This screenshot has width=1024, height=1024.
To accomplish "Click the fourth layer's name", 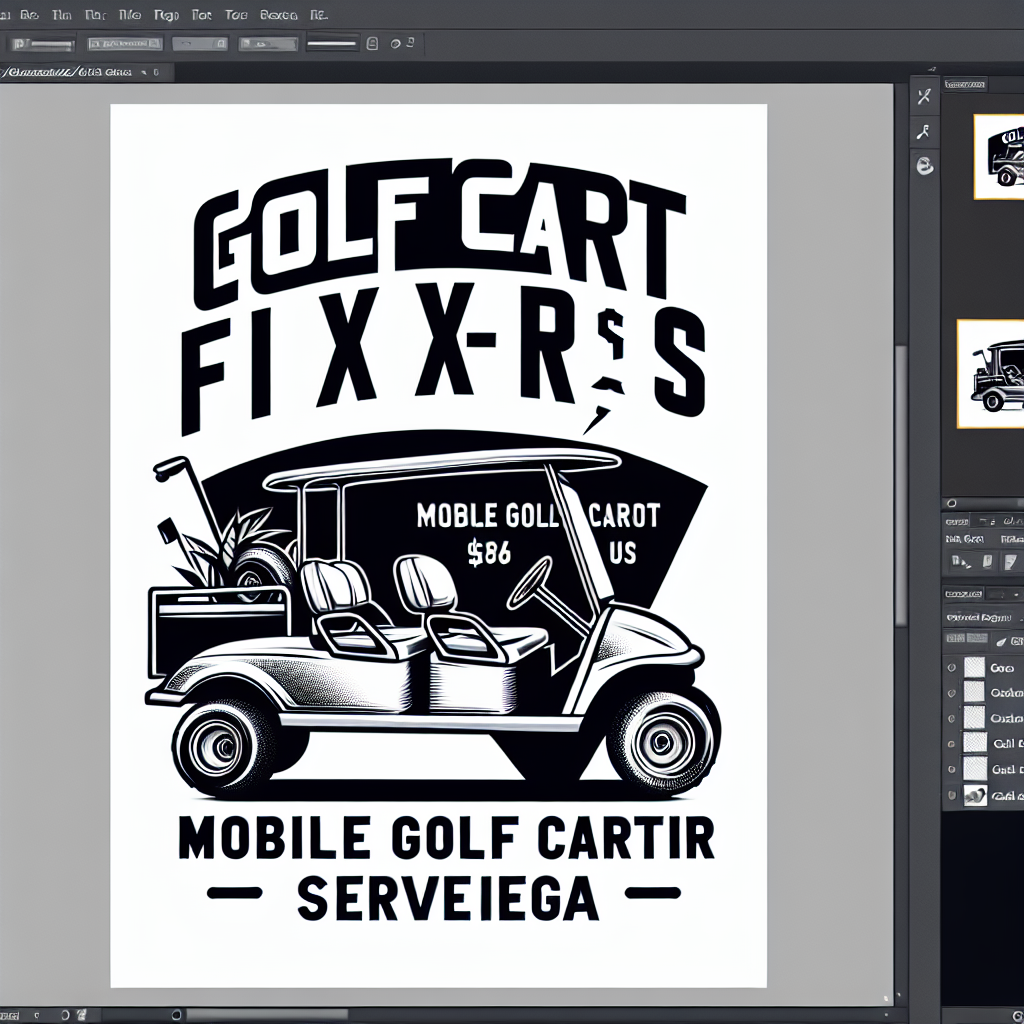I will 1007,744.
